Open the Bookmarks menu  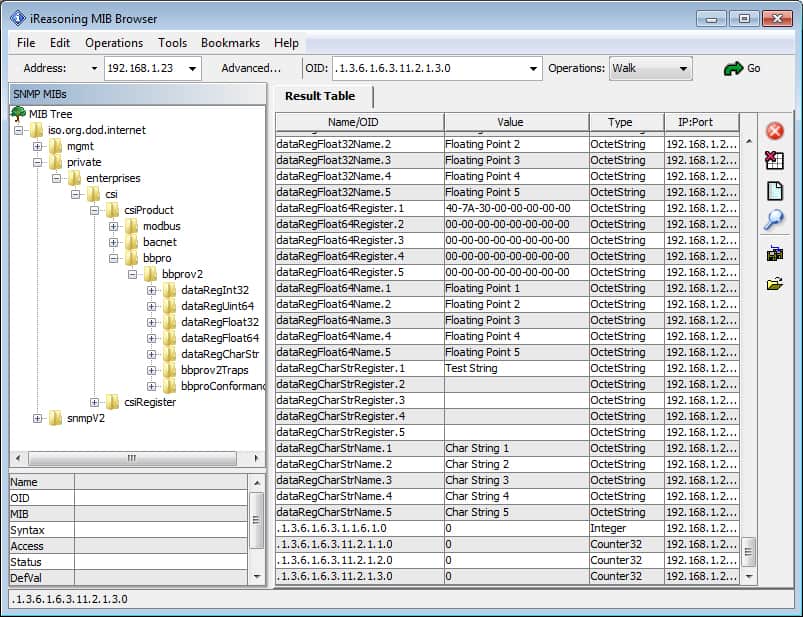coord(230,43)
